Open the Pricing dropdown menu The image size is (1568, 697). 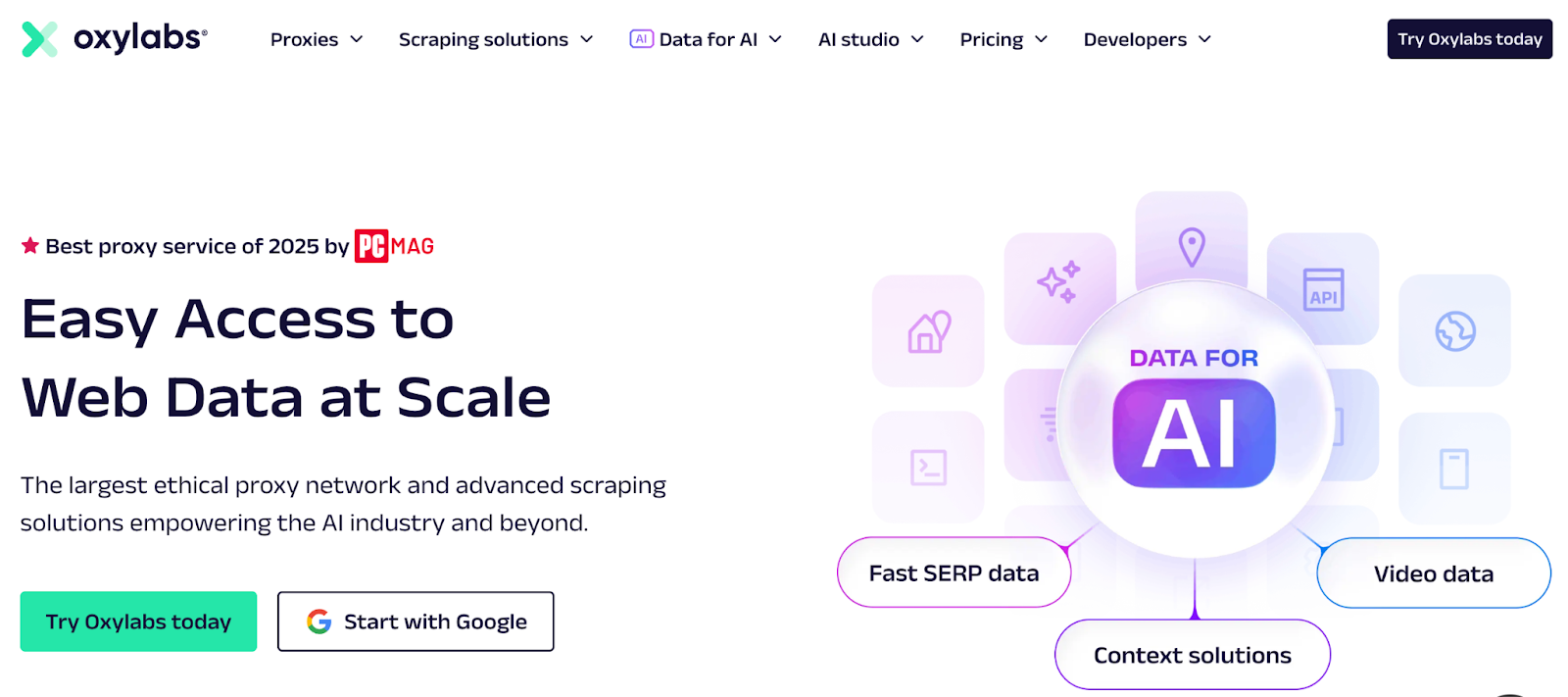(1004, 39)
